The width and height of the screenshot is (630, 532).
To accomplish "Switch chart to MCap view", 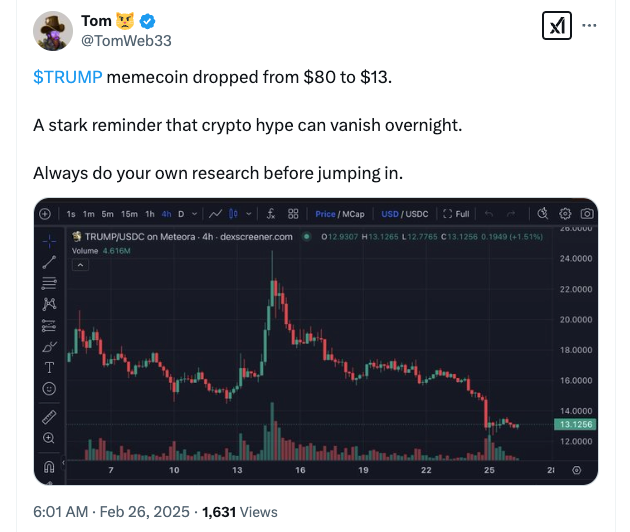I will [352, 214].
